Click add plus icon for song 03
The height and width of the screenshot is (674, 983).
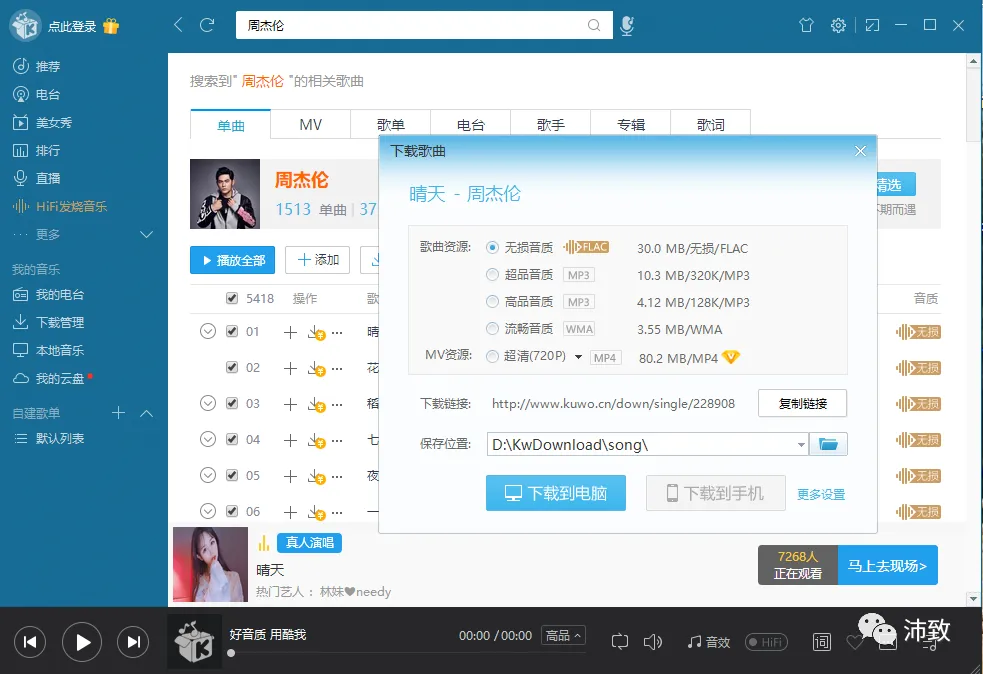click(x=290, y=404)
